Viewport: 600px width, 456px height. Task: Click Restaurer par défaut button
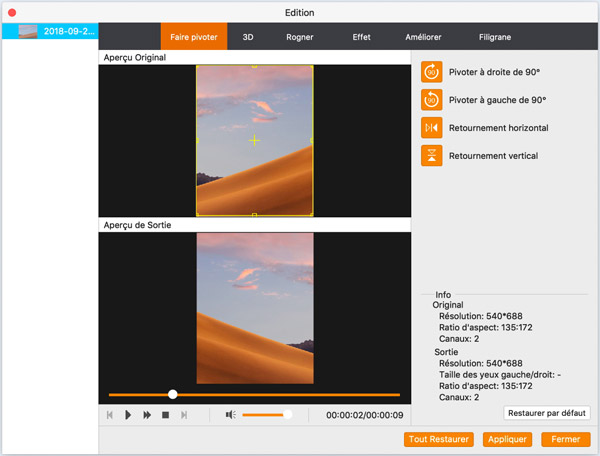pos(547,413)
